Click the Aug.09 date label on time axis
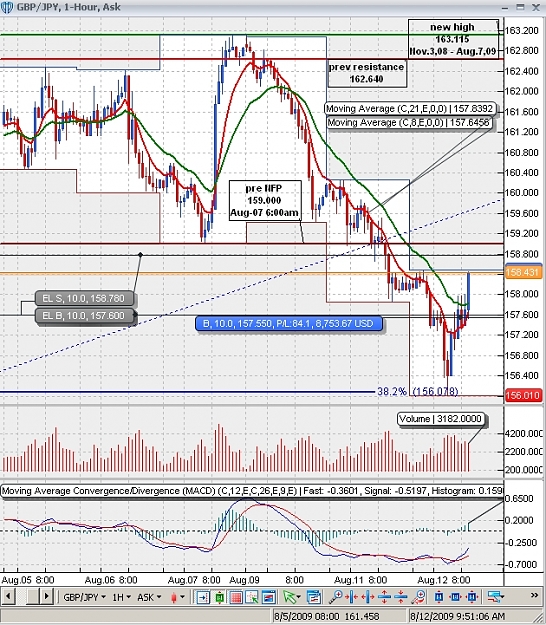The height and width of the screenshot is (625, 546). 245,579
